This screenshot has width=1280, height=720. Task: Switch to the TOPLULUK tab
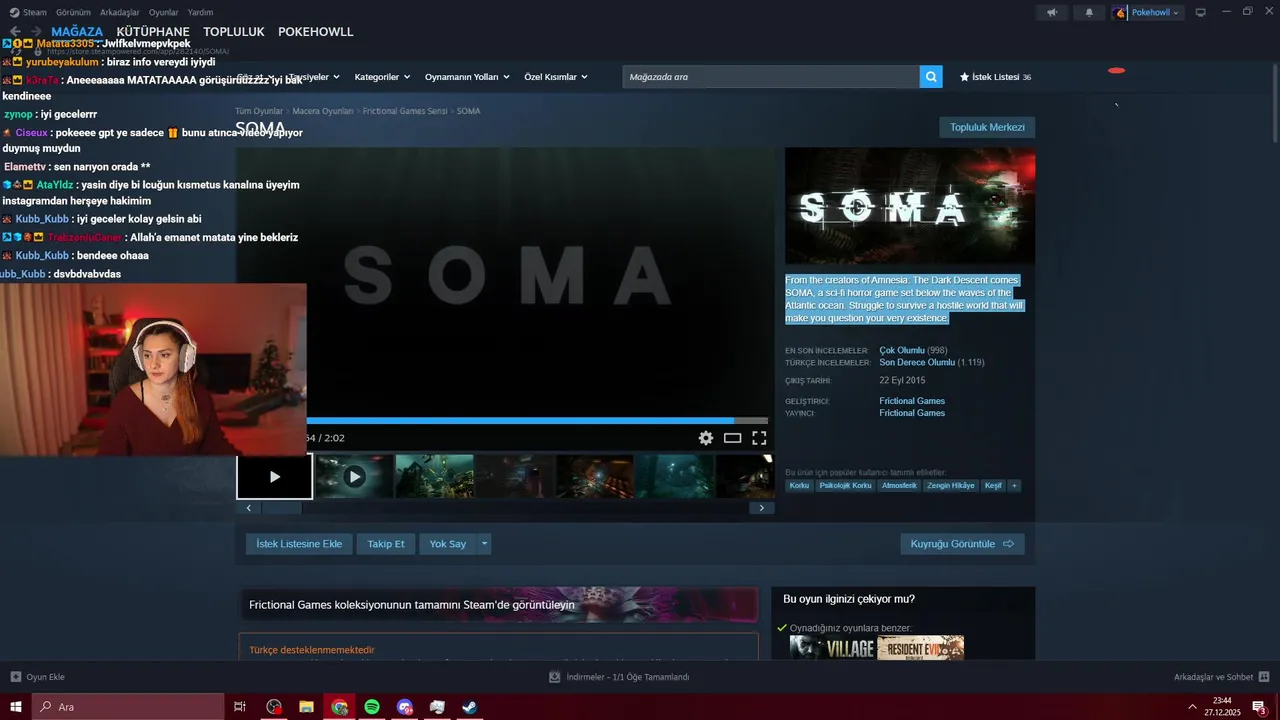[x=234, y=32]
